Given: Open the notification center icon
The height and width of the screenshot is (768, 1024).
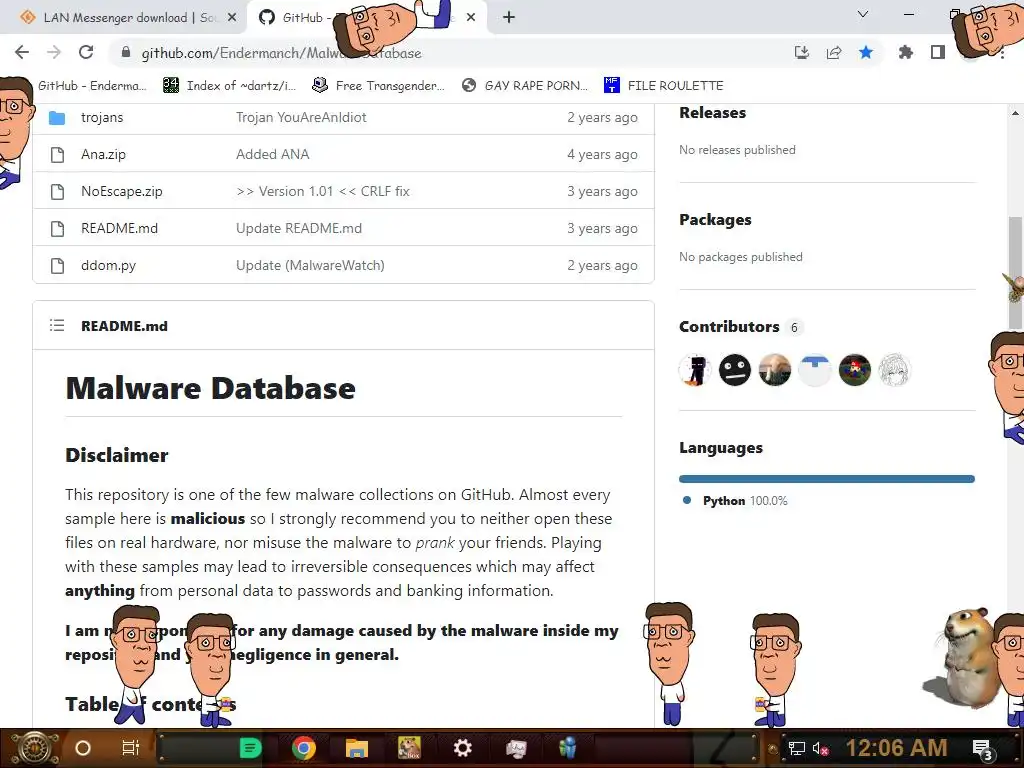Looking at the screenshot, I should (x=983, y=750).
